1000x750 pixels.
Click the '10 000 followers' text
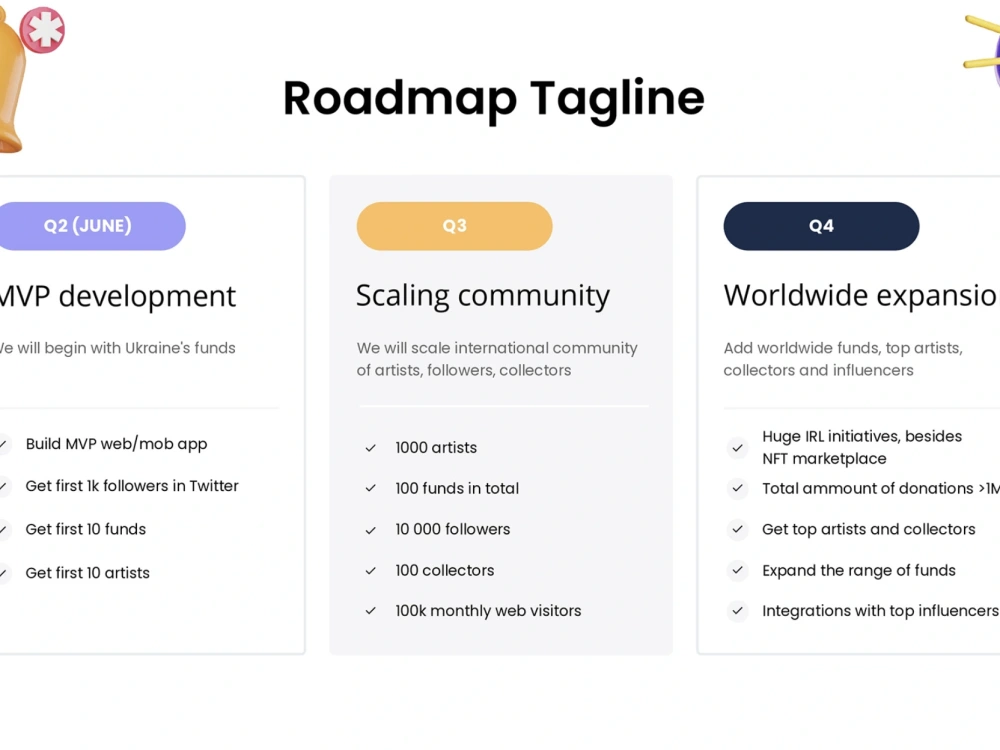(x=452, y=529)
